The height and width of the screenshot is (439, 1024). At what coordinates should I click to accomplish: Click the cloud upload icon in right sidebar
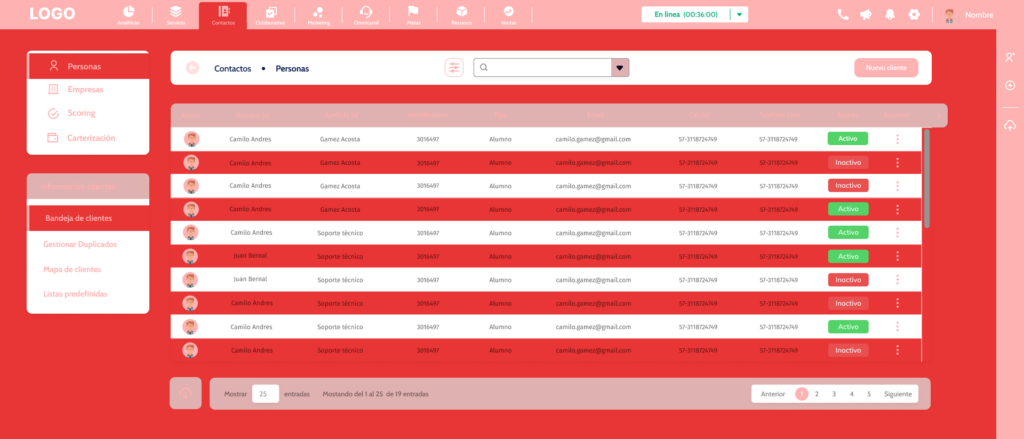pos(1010,124)
